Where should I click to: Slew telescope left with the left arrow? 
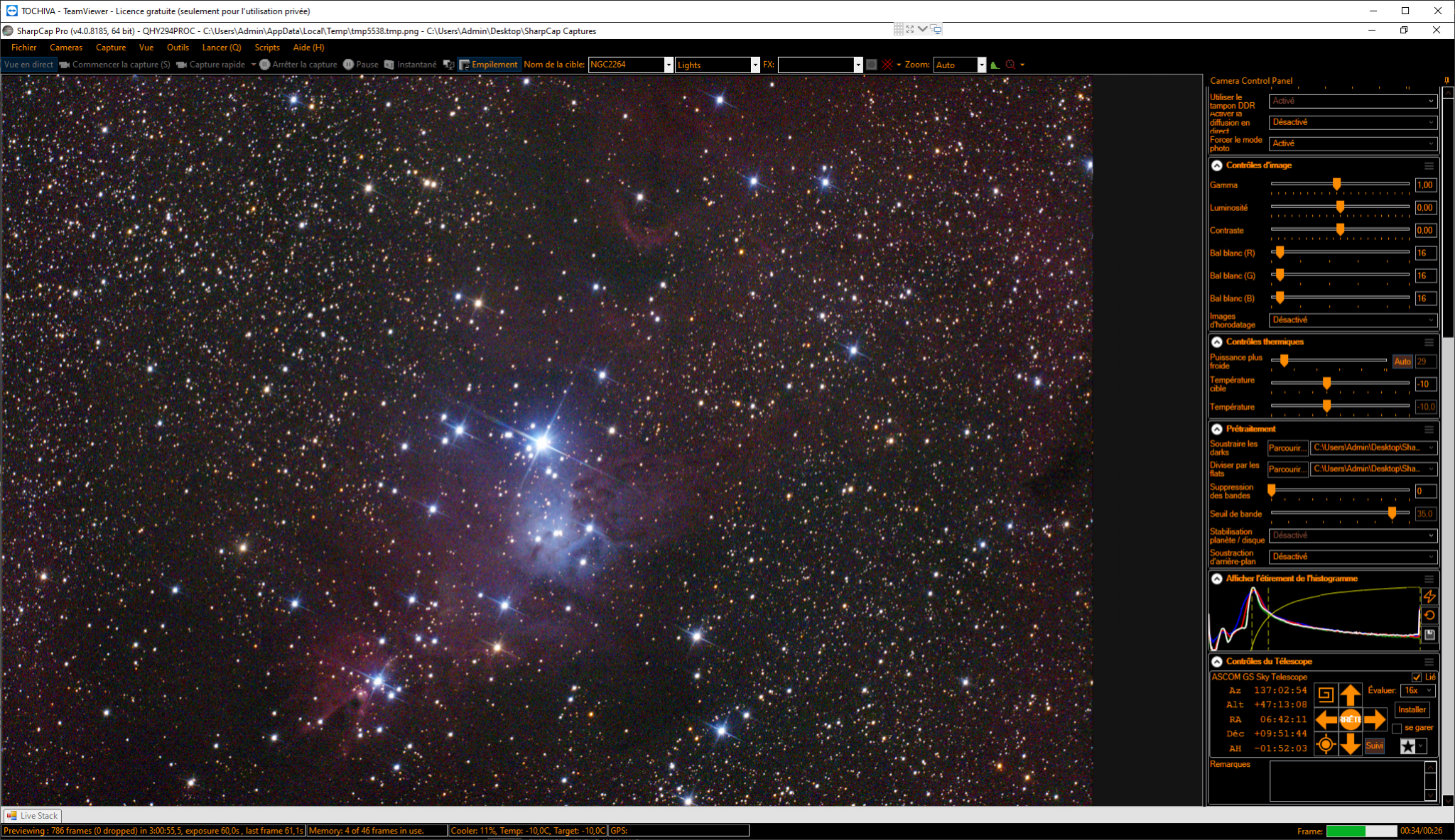pyautogui.click(x=1326, y=719)
